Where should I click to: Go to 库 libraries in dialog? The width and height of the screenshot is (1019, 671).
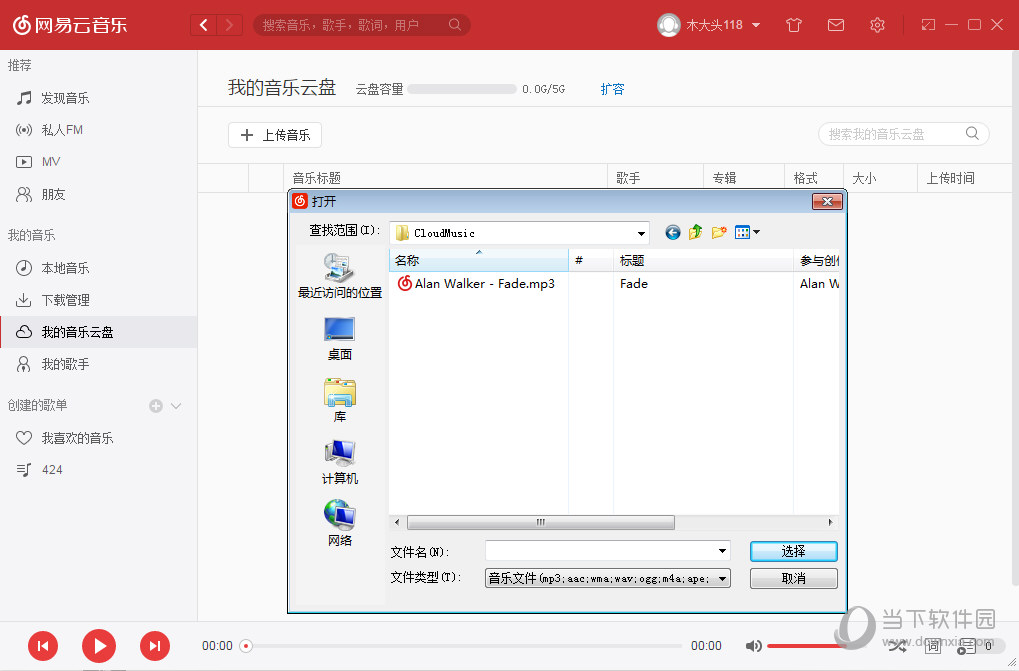pyautogui.click(x=339, y=401)
